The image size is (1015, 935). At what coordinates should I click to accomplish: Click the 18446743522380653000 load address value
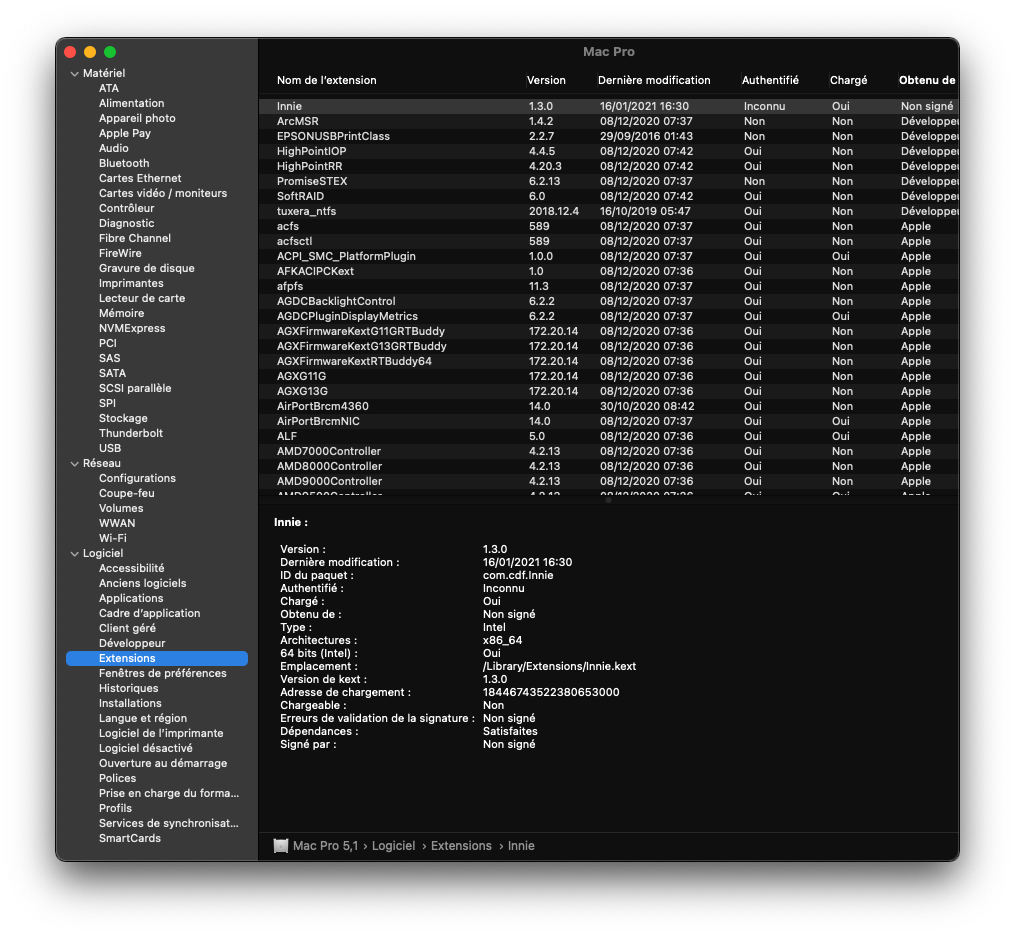[x=551, y=692]
